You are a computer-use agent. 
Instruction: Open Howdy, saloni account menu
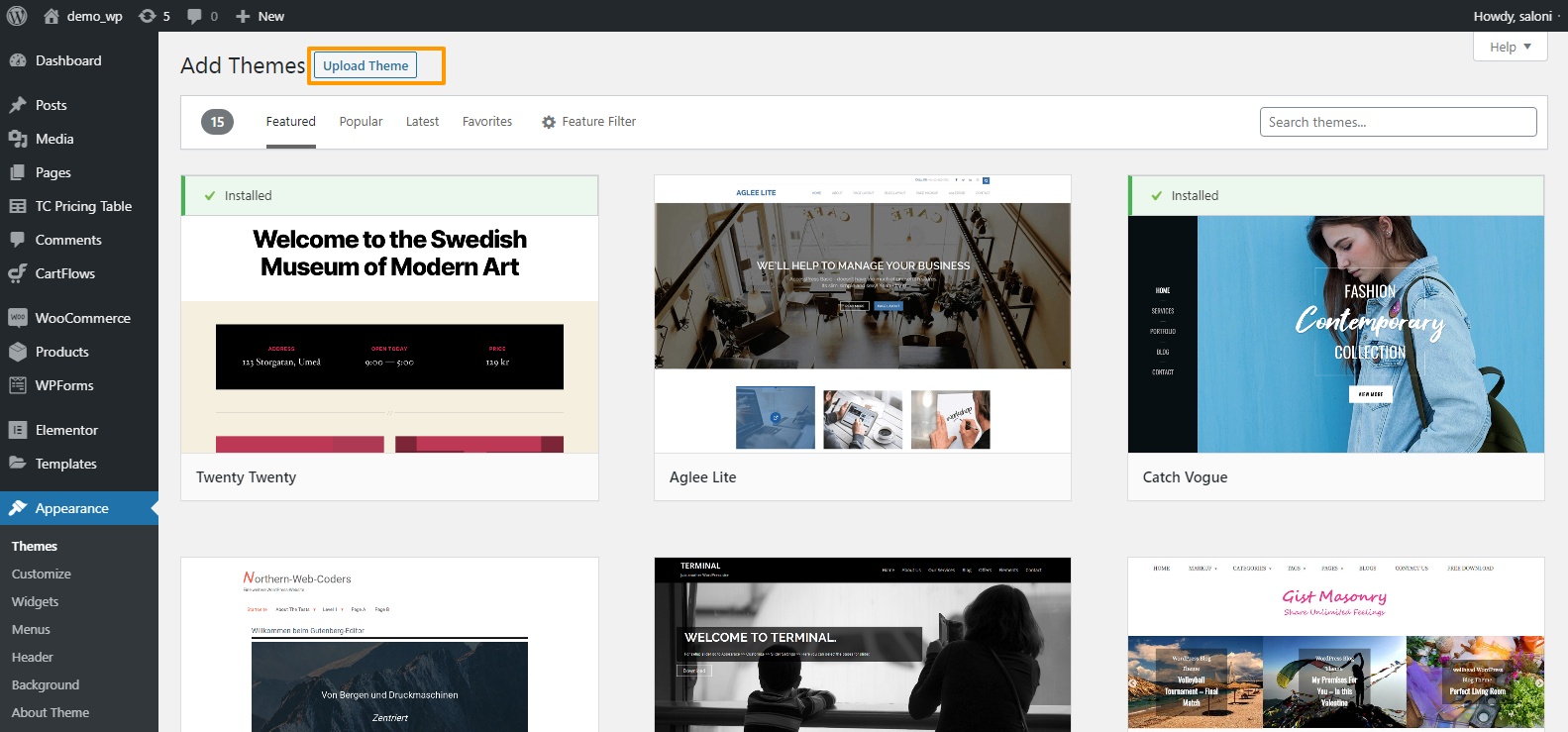coord(1514,16)
